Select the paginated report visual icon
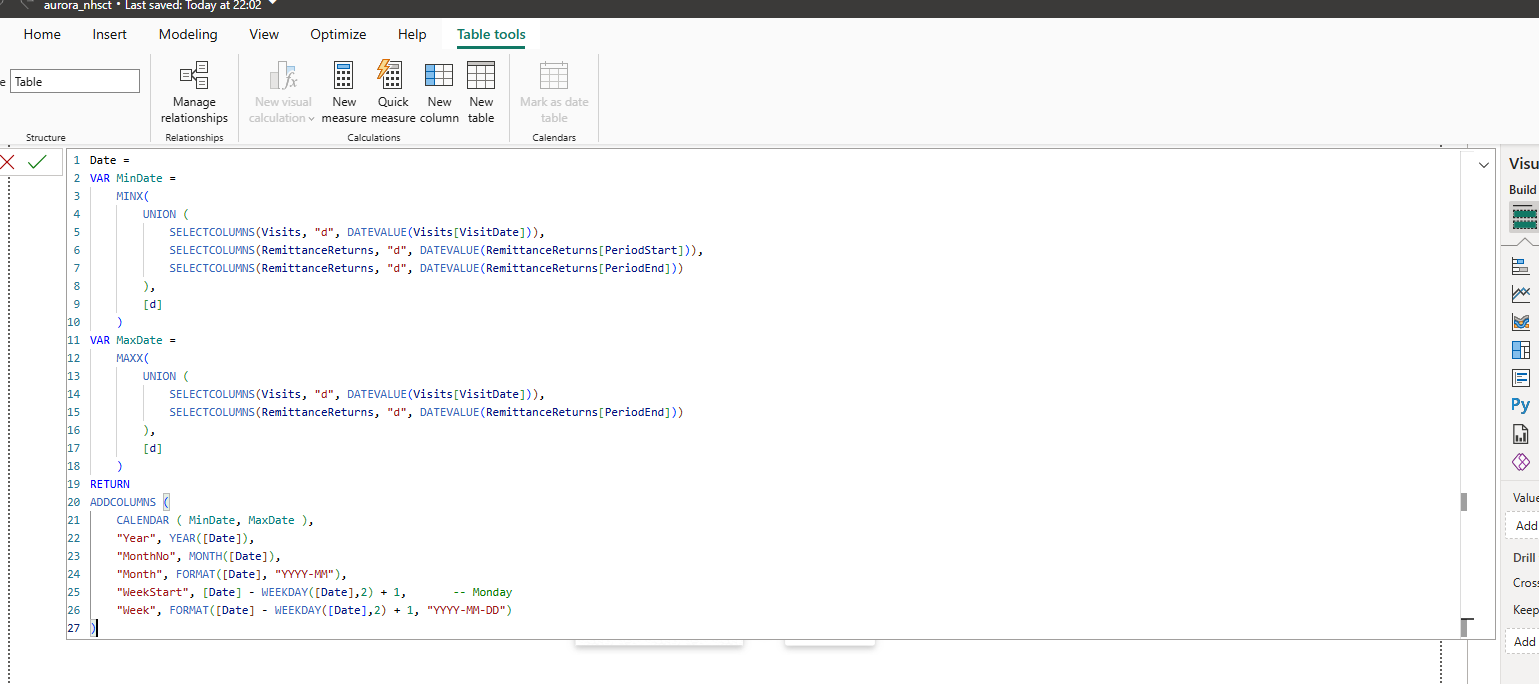Image resolution: width=1539 pixels, height=684 pixels. pyautogui.click(x=1521, y=434)
